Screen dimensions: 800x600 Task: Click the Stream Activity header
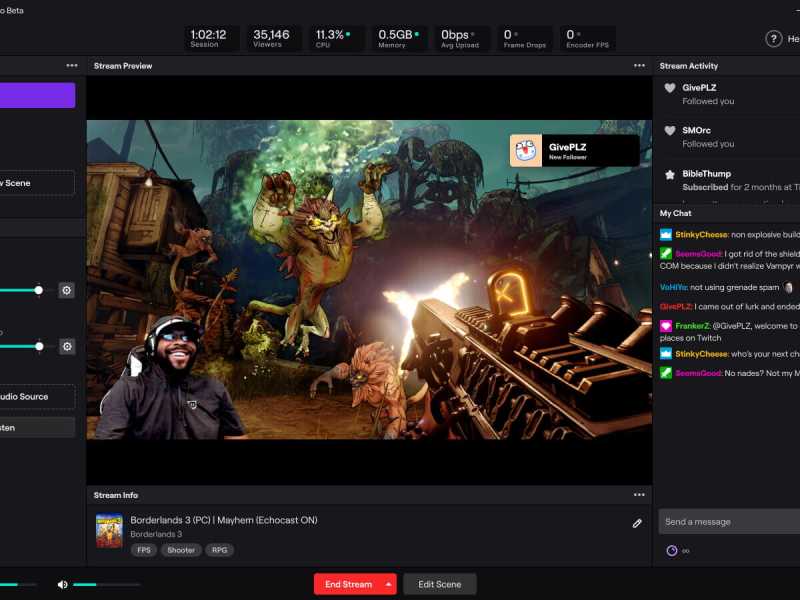click(688, 66)
